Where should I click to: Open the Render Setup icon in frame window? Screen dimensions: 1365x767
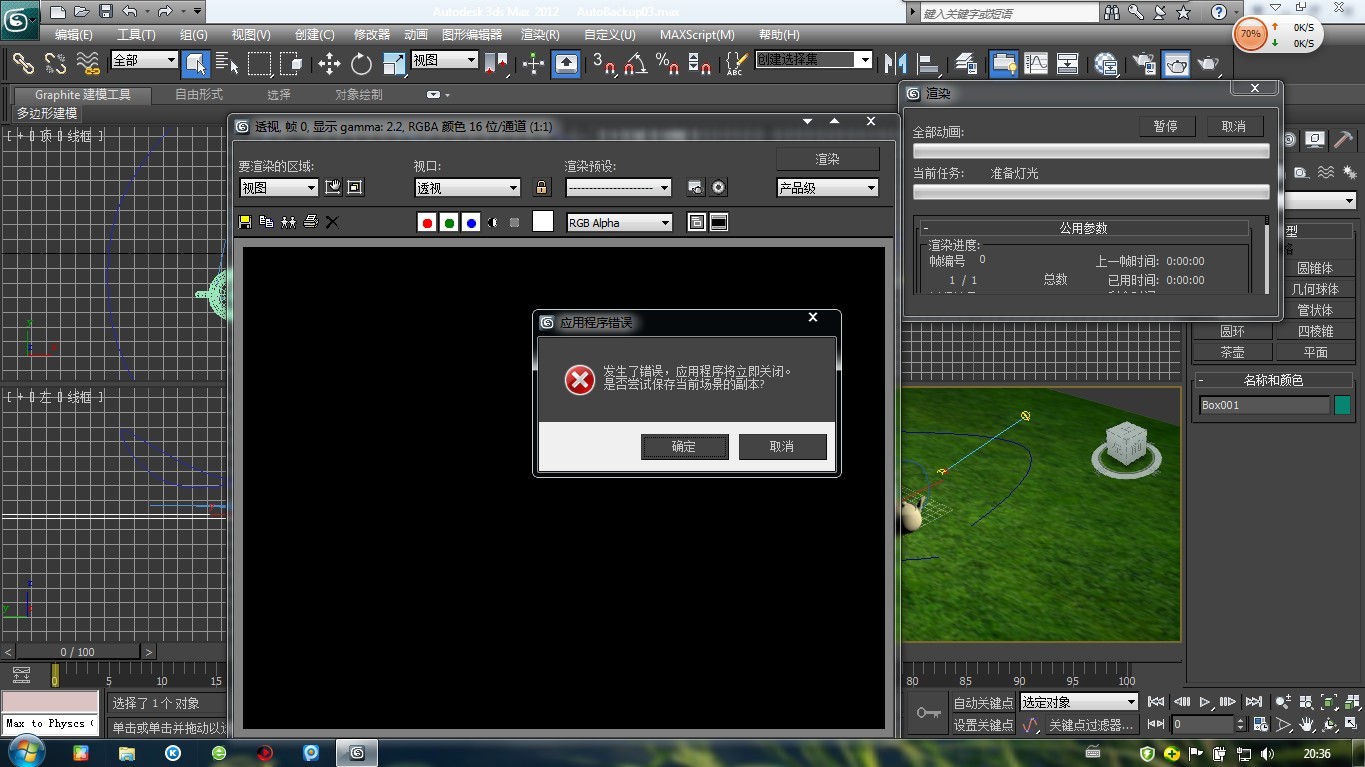click(696, 188)
